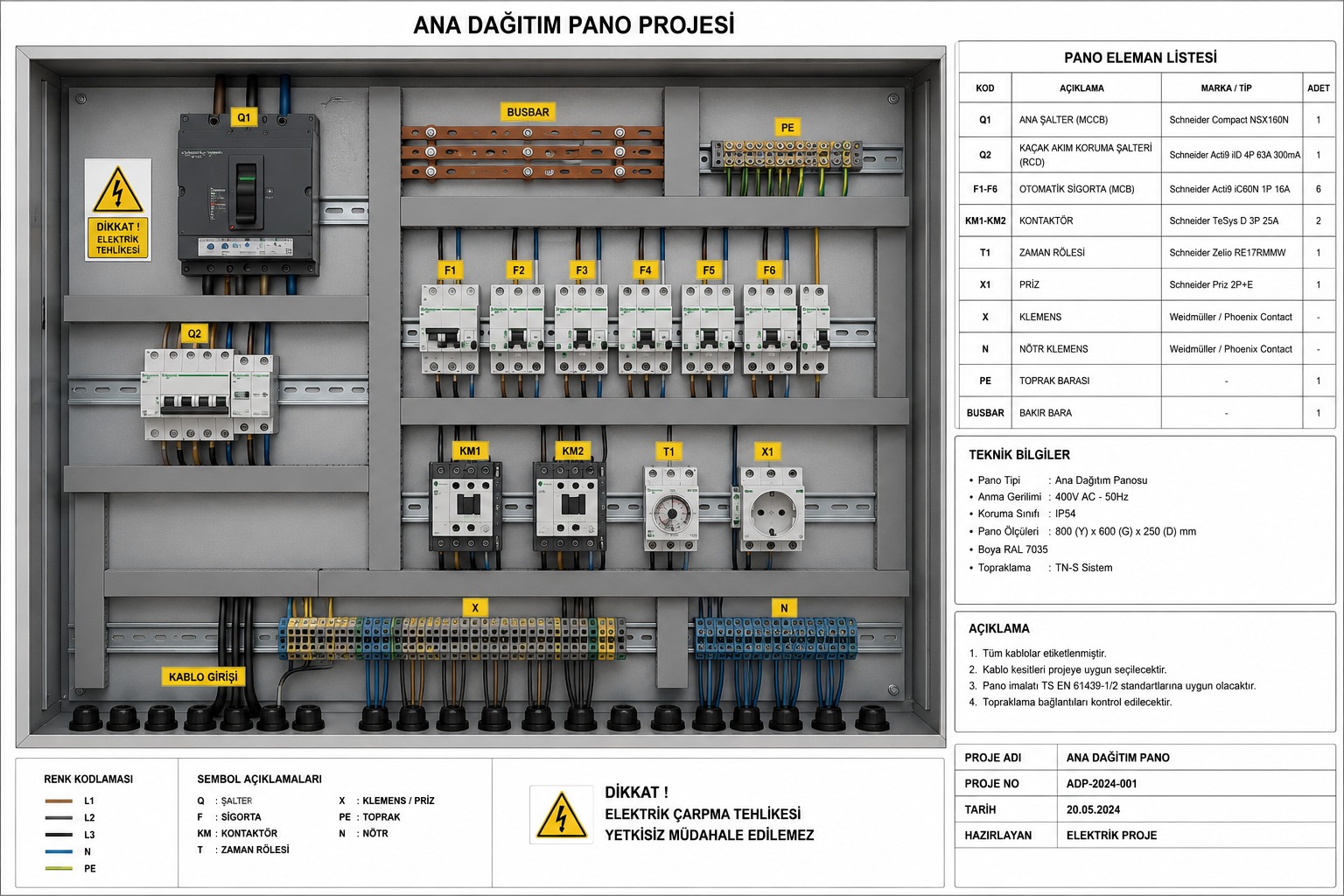Screen dimensions: 1344x896
Task: Click the N blue color line
Action: 59,851
